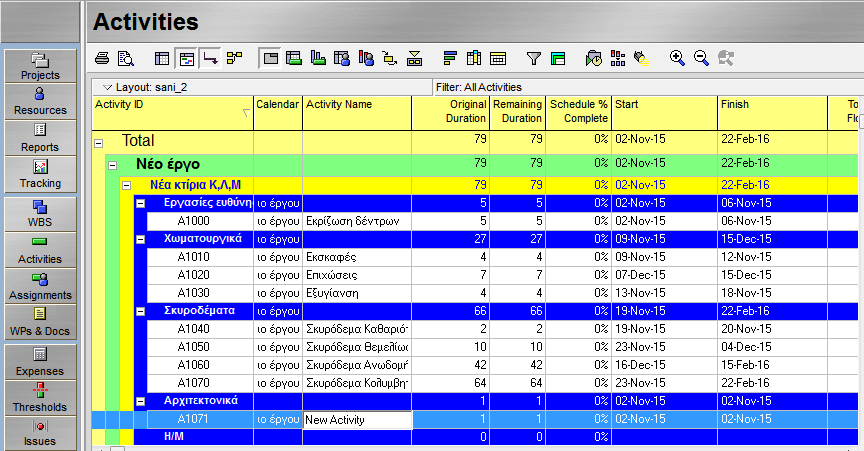Collapse the Νέα κτίρια Κ,Λ,Μ group

point(126,185)
